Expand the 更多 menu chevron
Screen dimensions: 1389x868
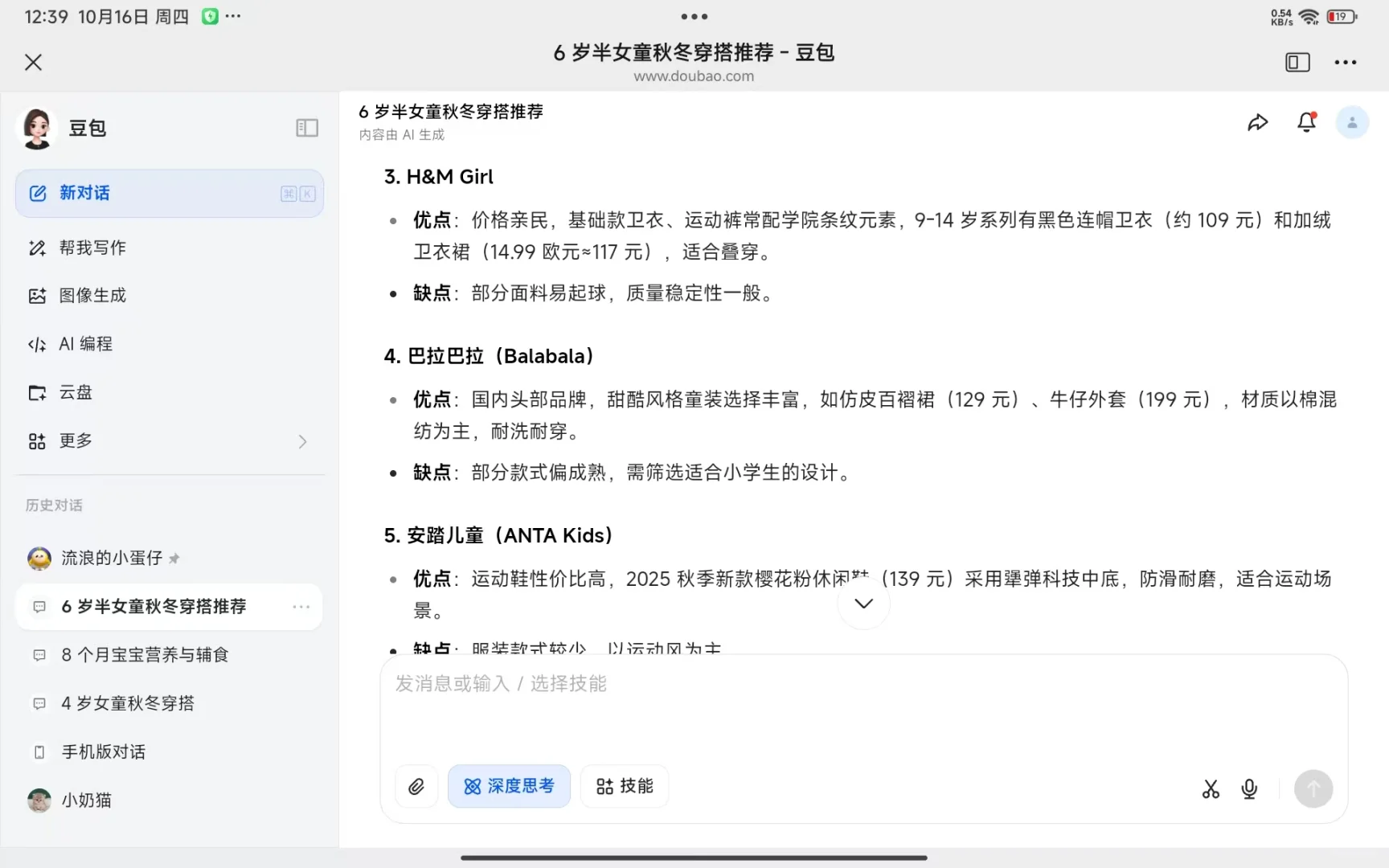tap(302, 441)
